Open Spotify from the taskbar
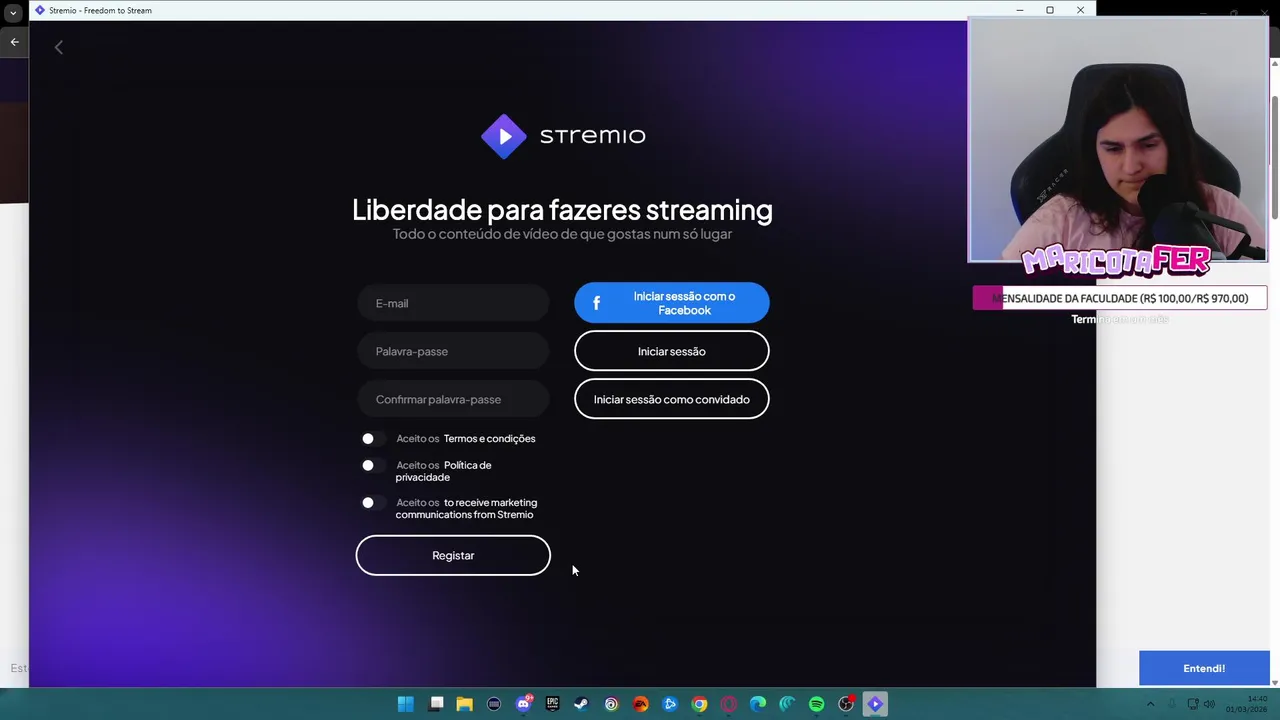Image resolution: width=1280 pixels, height=720 pixels. pos(816,704)
